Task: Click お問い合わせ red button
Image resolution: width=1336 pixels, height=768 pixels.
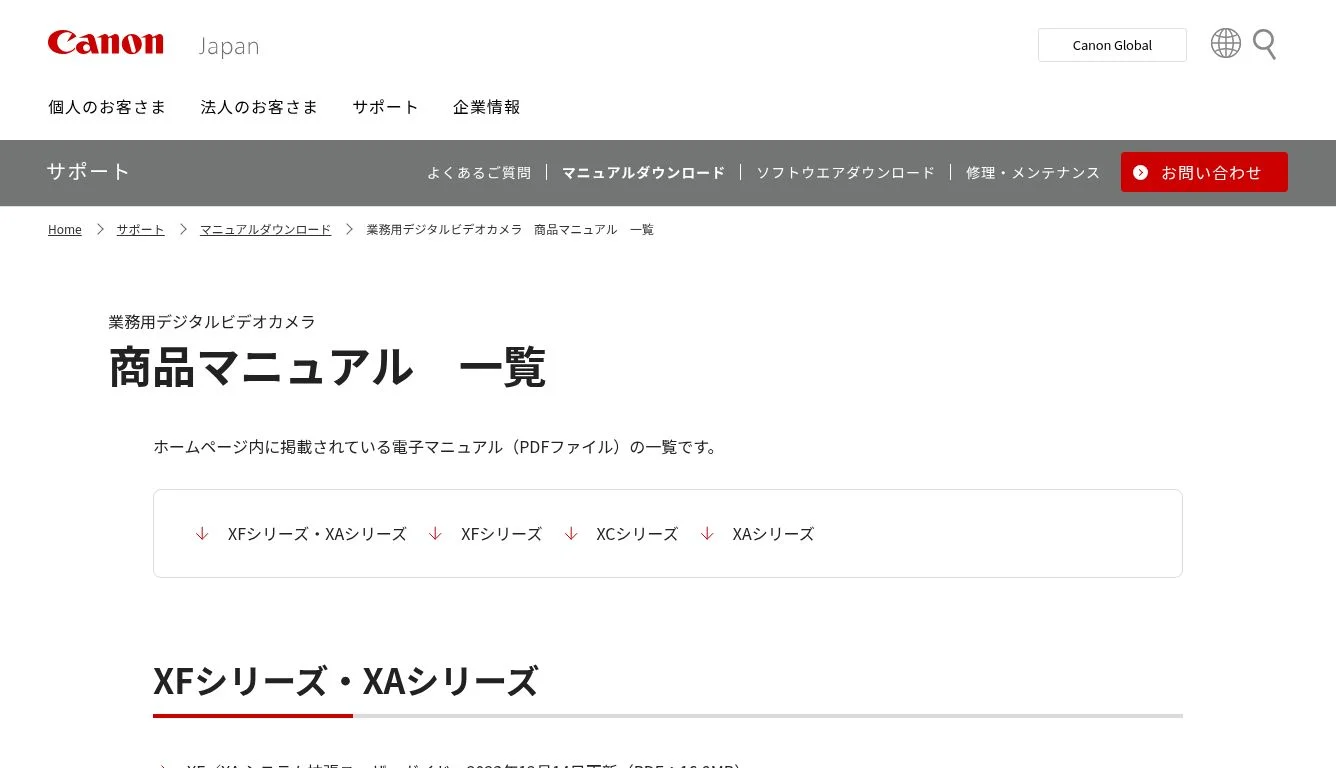Action: coord(1204,172)
